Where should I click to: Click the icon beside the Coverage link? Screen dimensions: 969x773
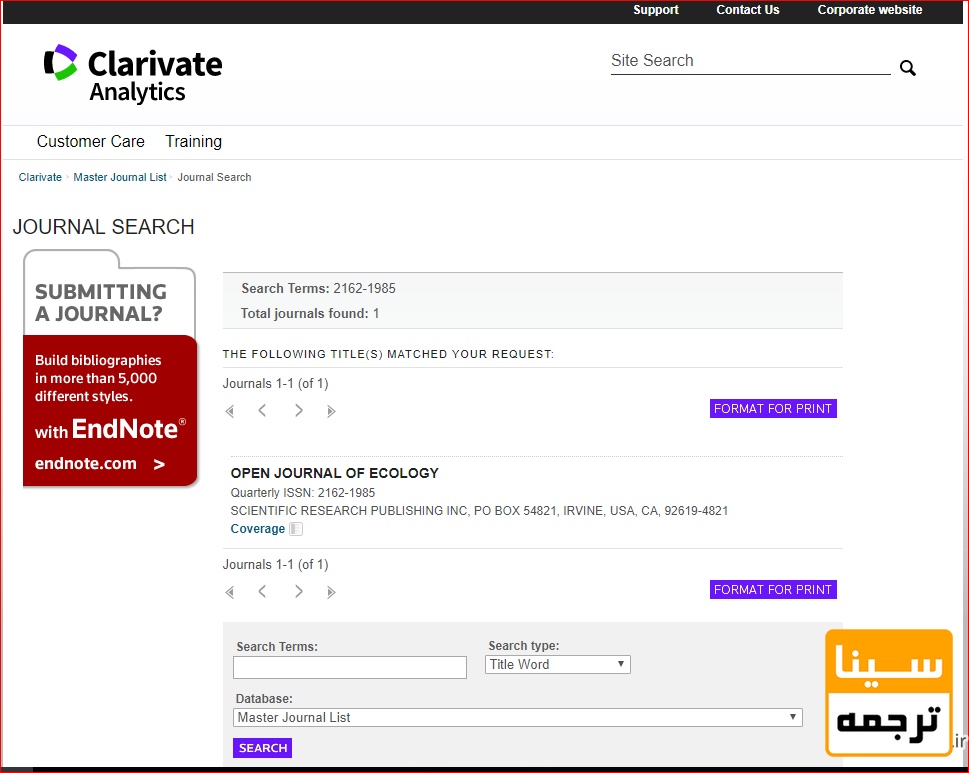click(x=296, y=529)
